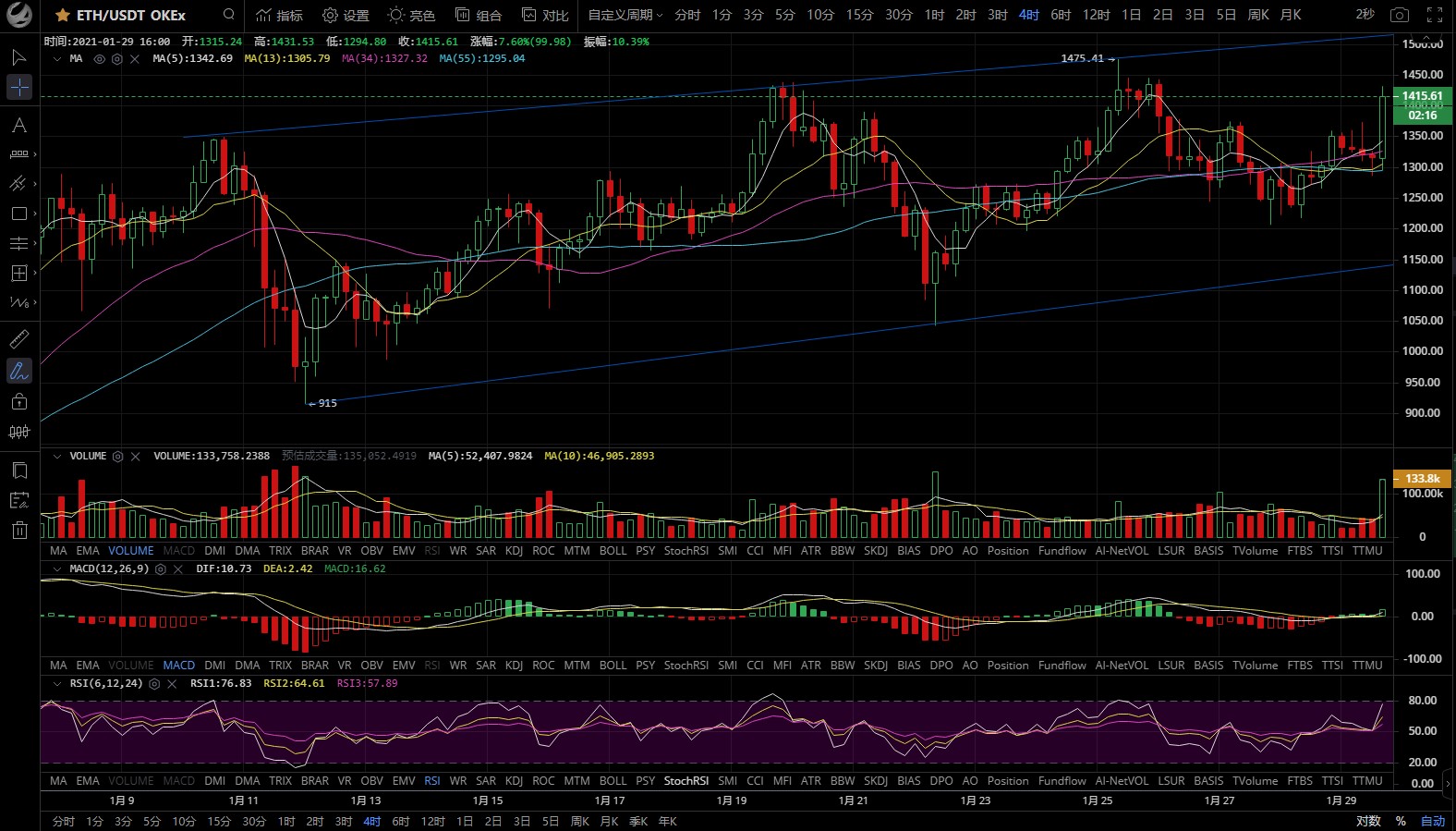
Task: Select the crosshair cursor tool
Action: coord(19,87)
